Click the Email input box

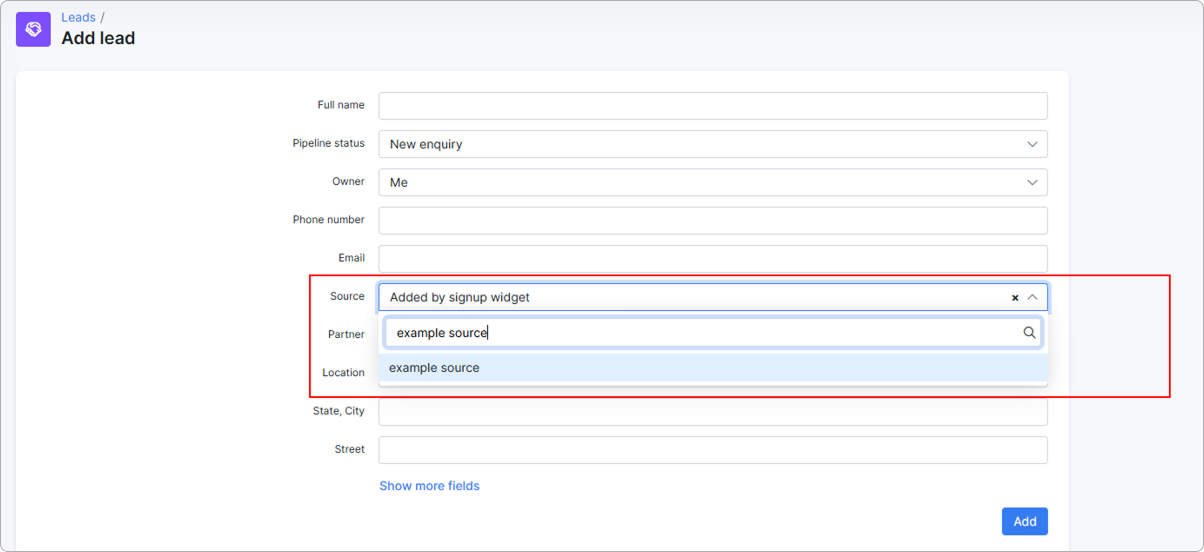point(712,259)
